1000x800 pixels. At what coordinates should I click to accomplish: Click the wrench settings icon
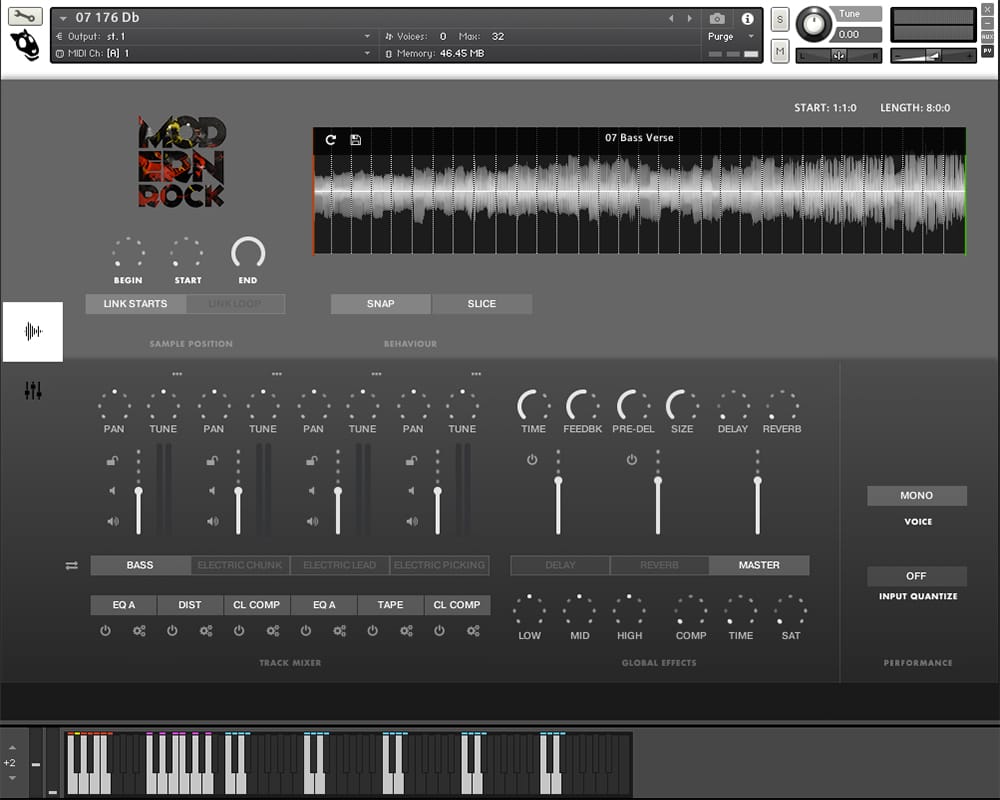[x=25, y=16]
